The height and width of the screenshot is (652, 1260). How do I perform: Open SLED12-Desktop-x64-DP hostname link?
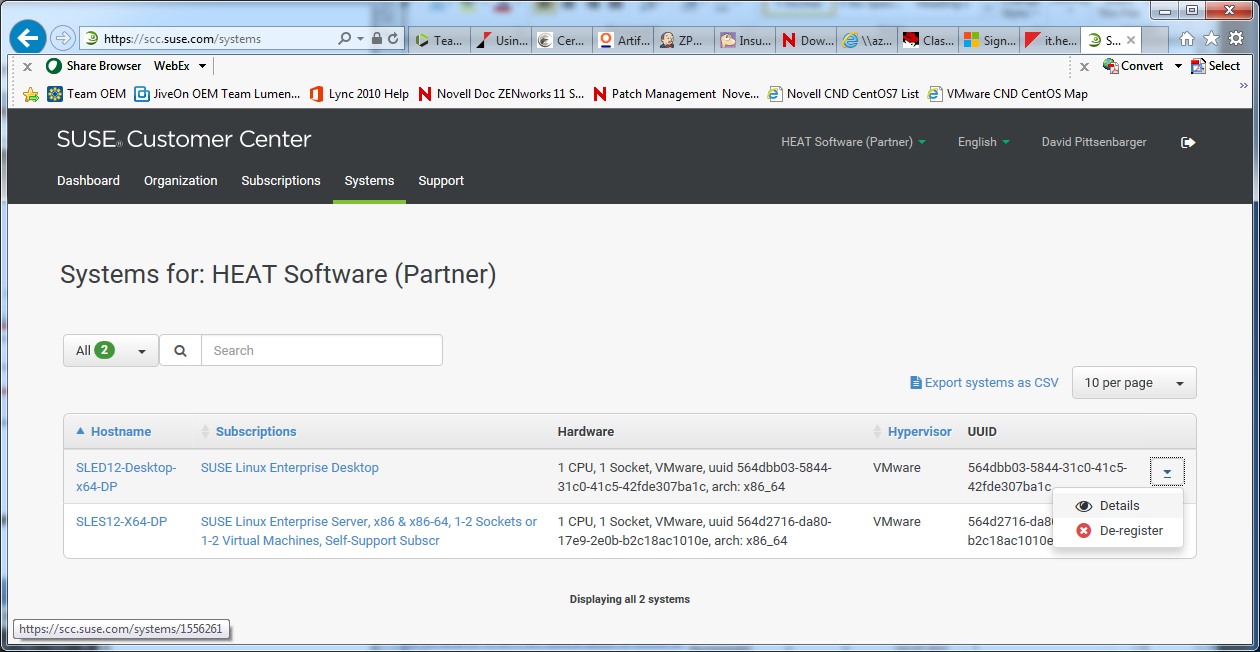click(x=126, y=477)
